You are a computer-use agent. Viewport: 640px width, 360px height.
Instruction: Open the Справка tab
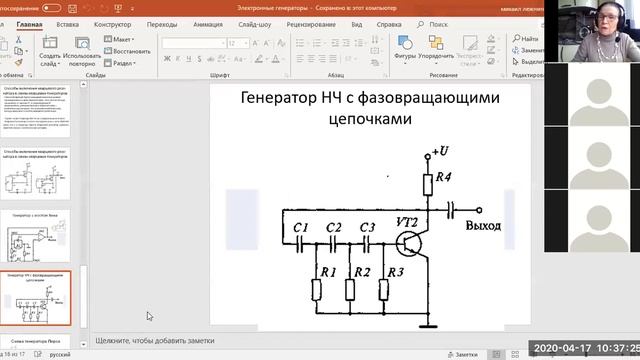(389, 24)
